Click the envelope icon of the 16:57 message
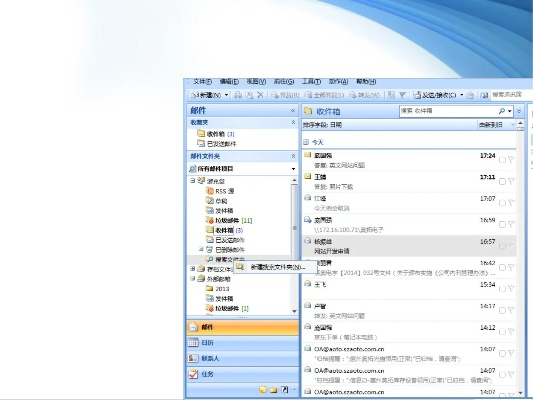Screen dimensions: 533x400 (x=308, y=241)
